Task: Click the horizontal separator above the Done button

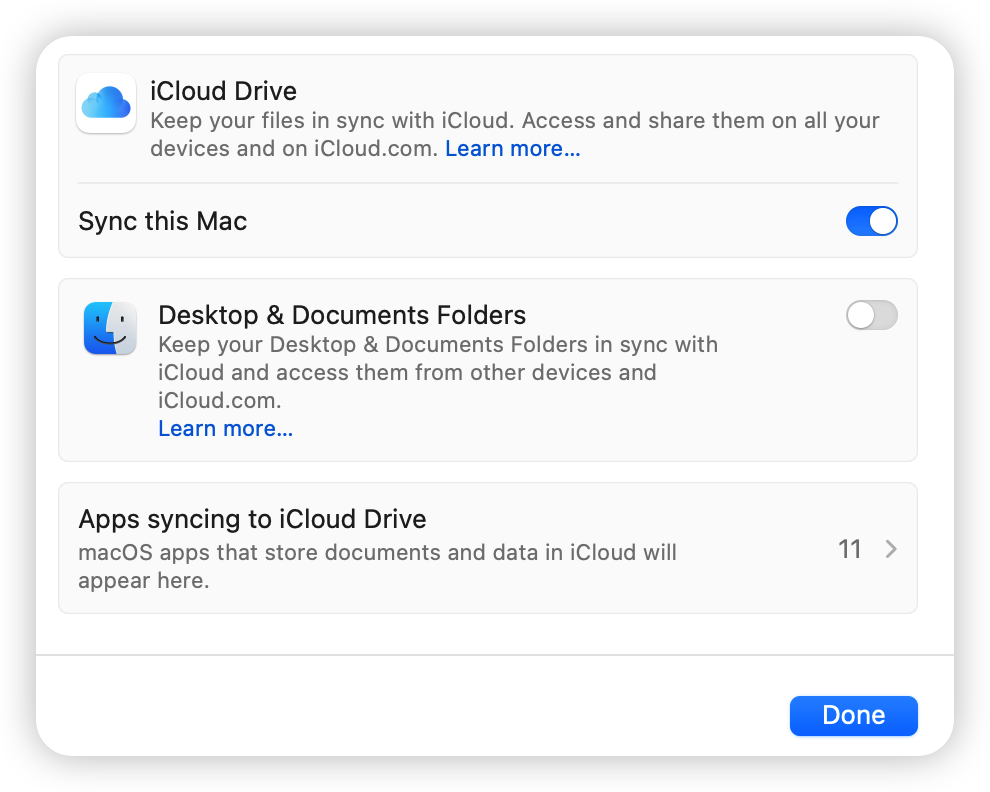Action: point(494,655)
